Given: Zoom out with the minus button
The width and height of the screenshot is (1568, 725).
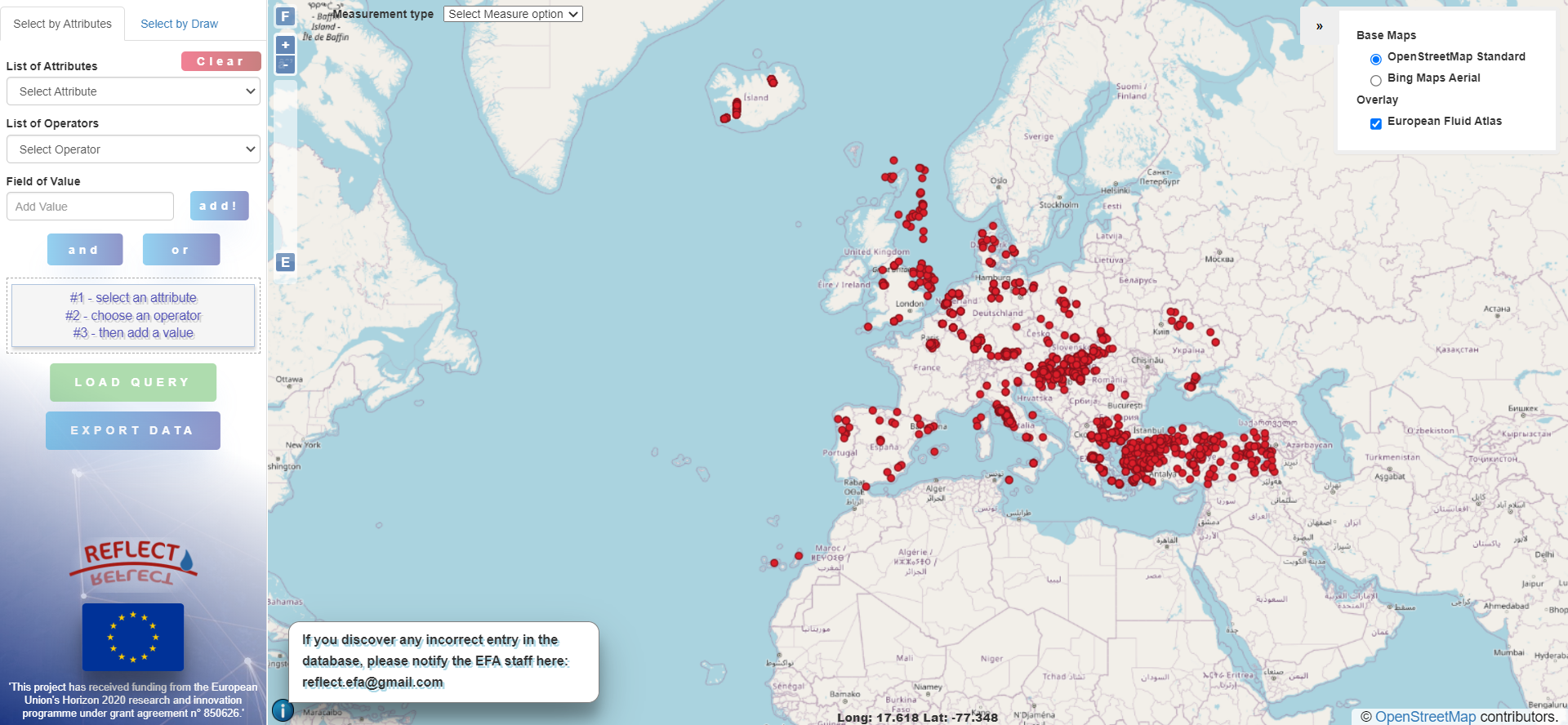Looking at the screenshot, I should 285,64.
